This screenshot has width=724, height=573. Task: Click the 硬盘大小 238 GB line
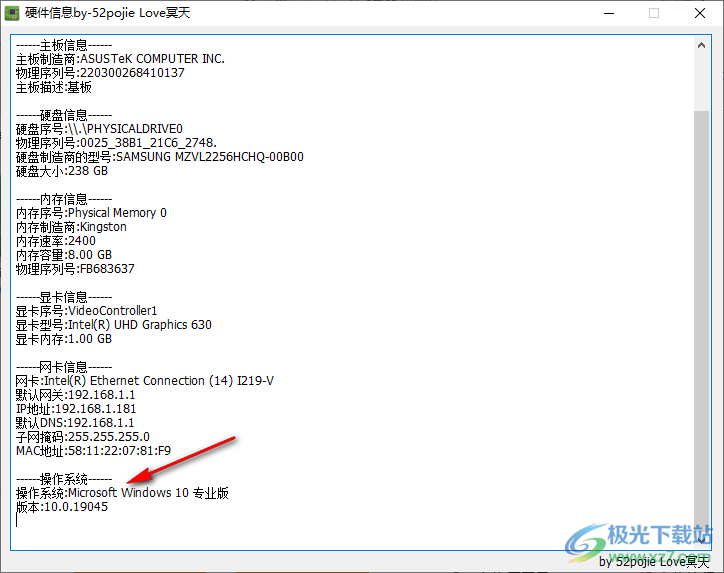tap(62, 170)
